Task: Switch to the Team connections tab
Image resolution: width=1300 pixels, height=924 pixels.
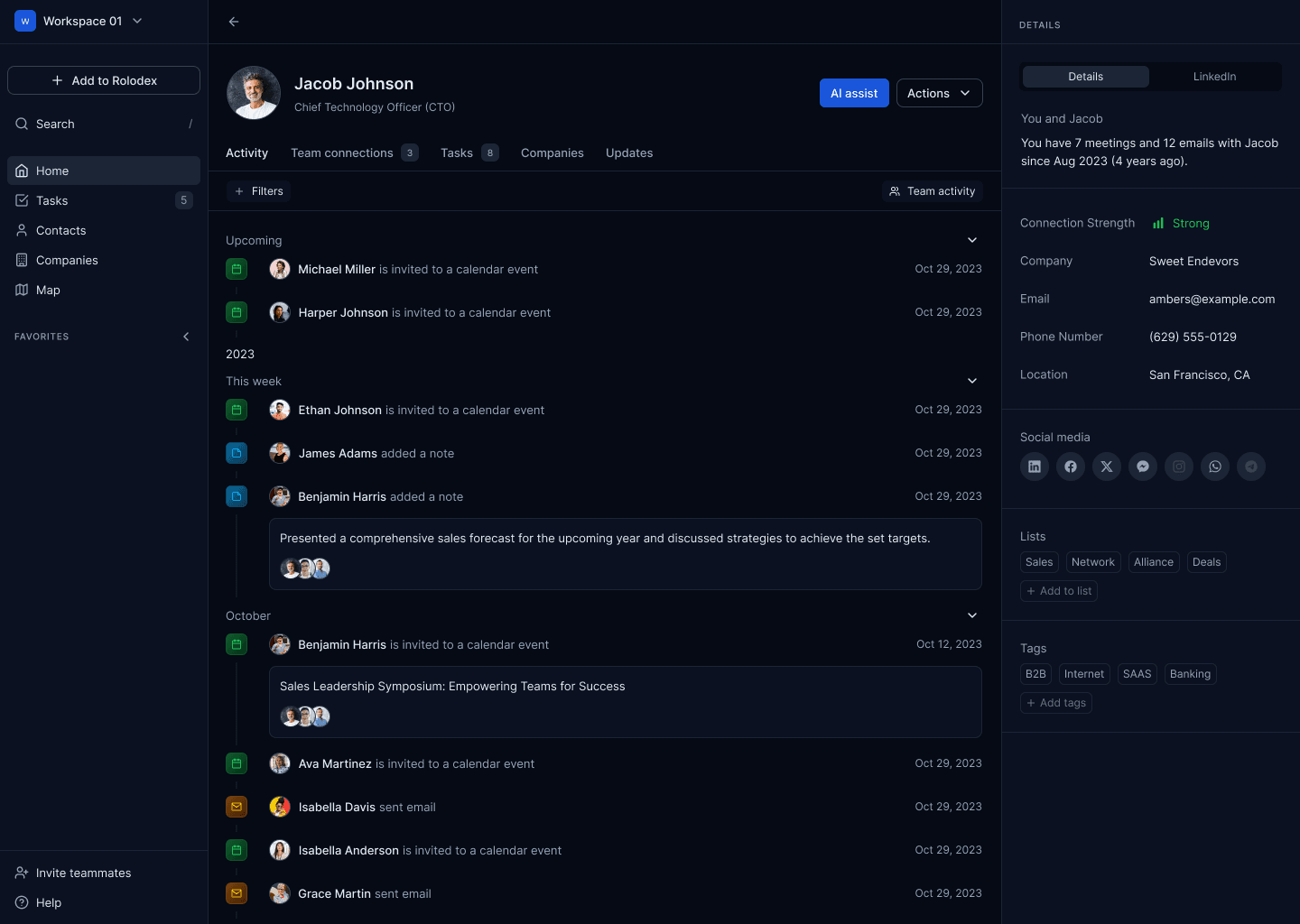Action: (x=341, y=152)
